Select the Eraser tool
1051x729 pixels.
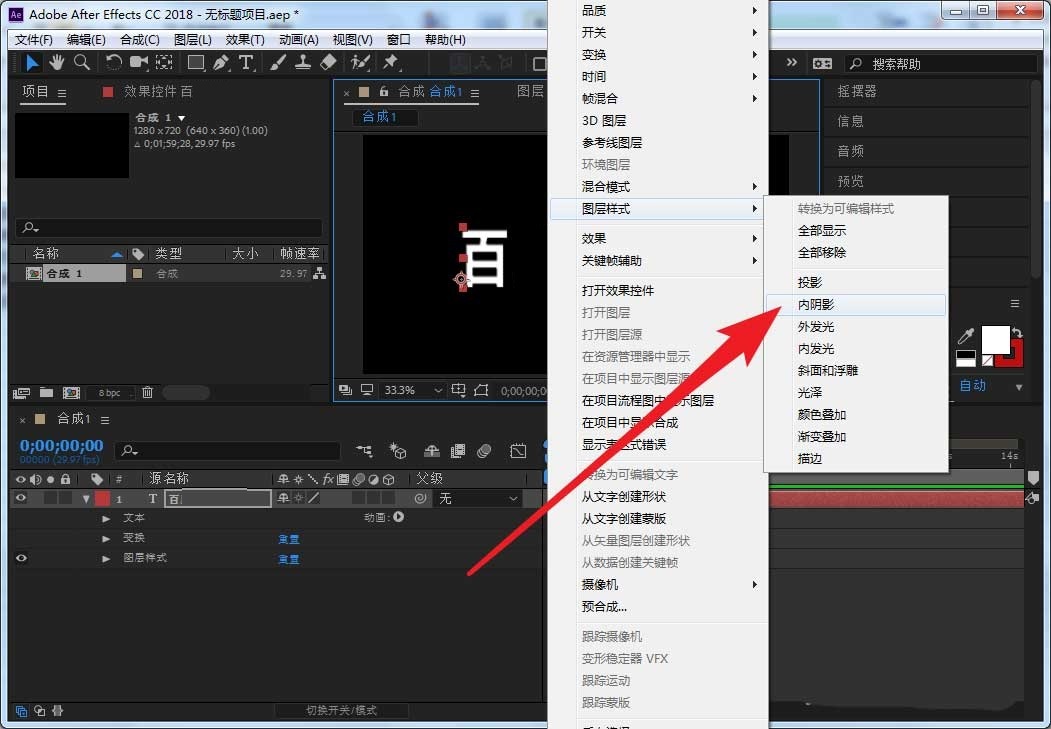(327, 64)
